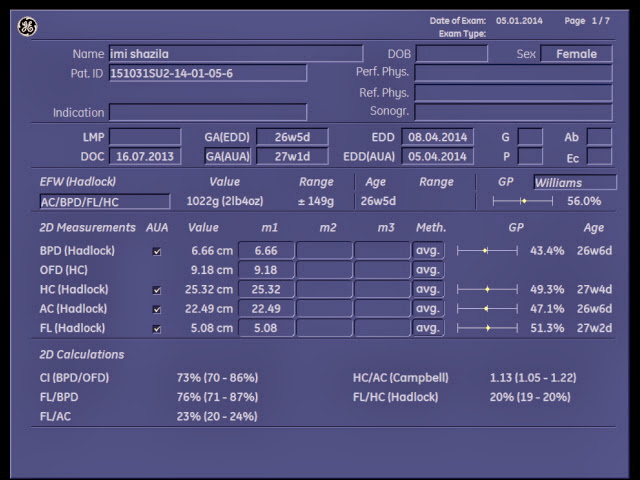Open the HC method avg. selector
Viewport: 640px width, 480px height.
tap(428, 289)
